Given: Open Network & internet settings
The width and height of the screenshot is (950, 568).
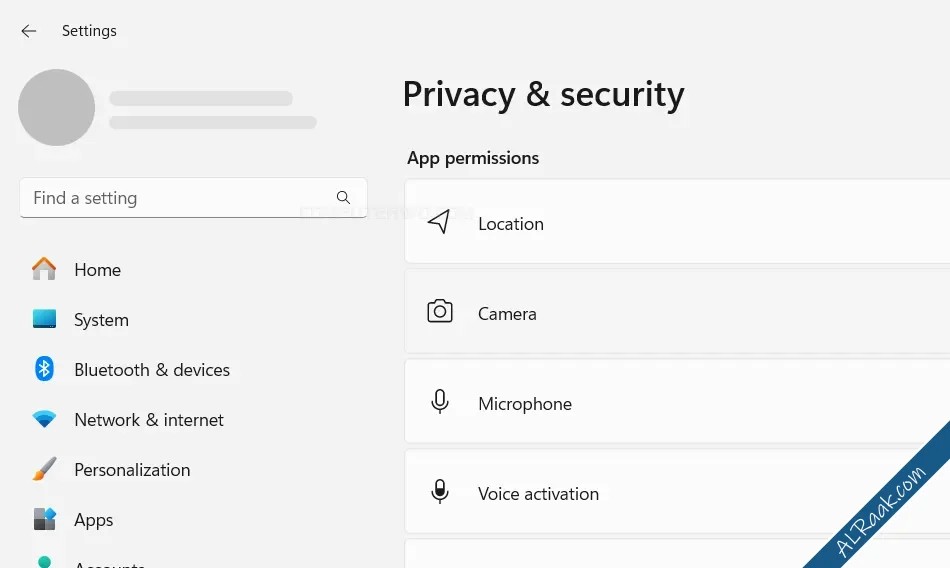Looking at the screenshot, I should pos(149,419).
